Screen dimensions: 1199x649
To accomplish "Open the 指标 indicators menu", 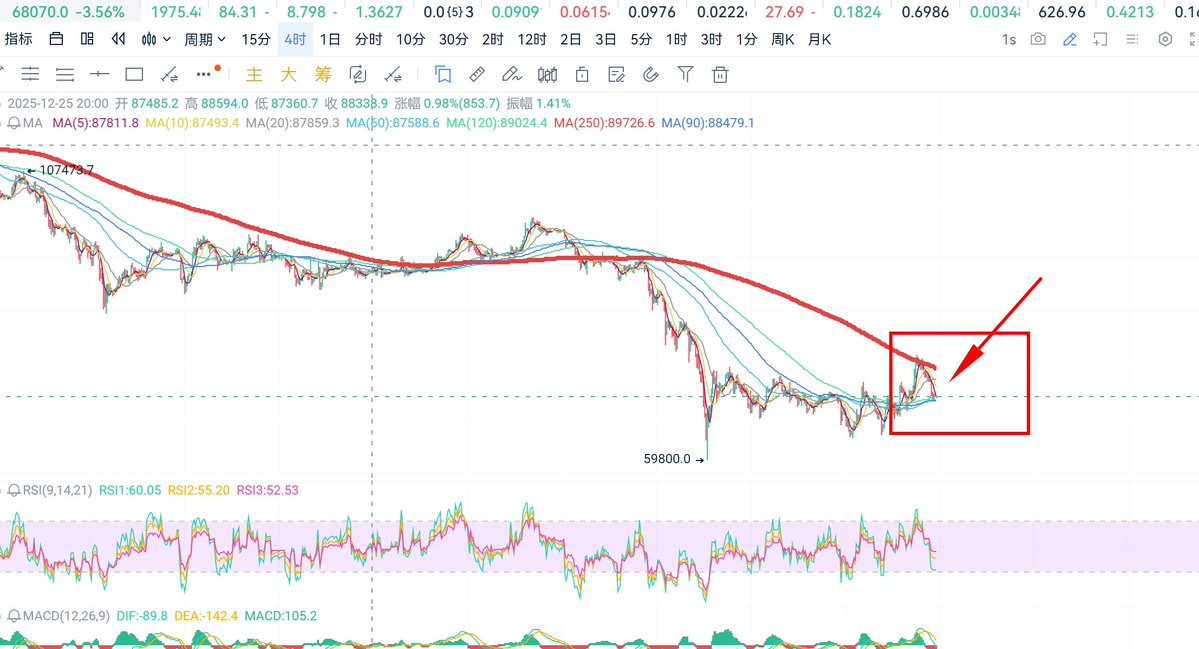I will pos(18,39).
